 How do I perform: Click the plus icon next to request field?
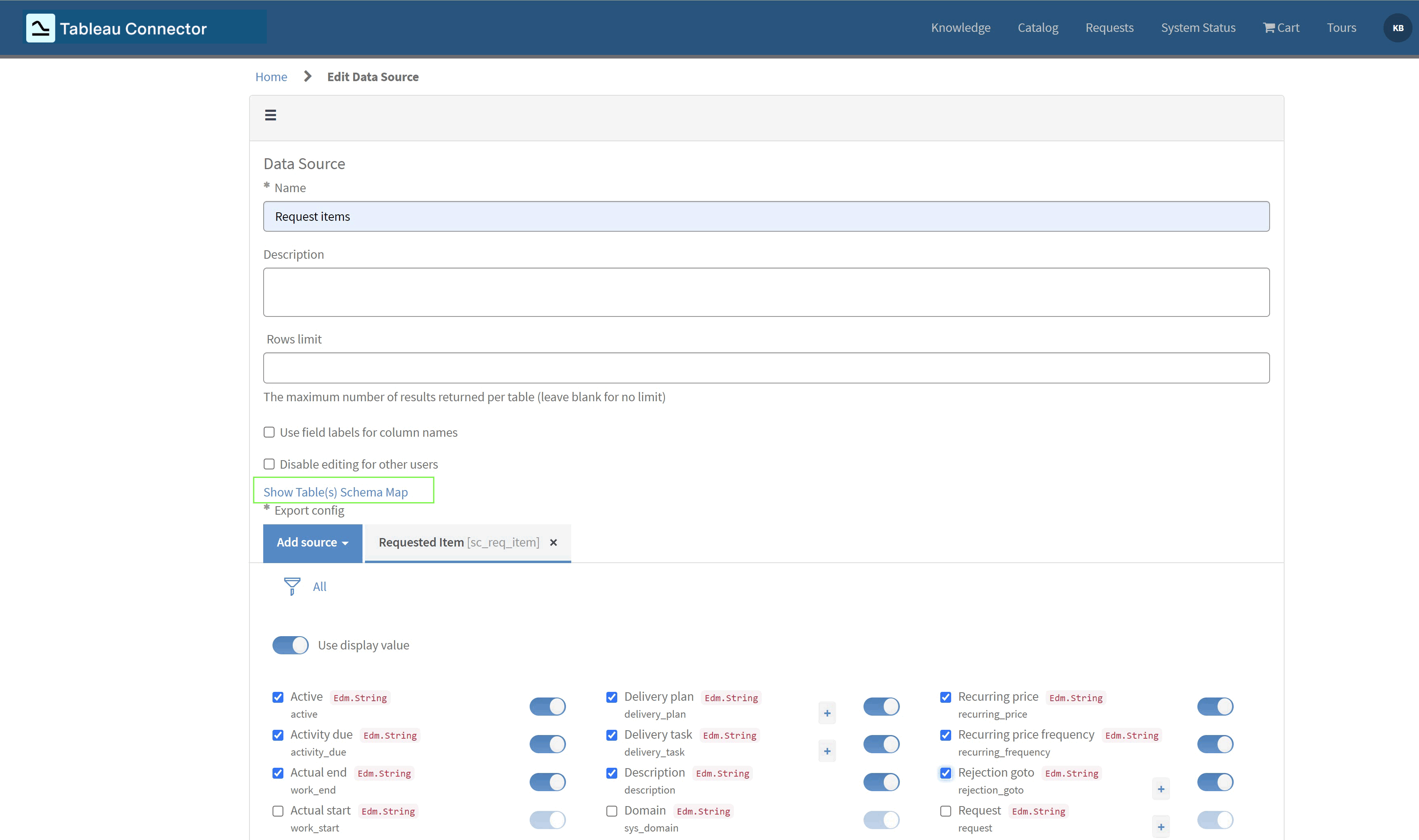pos(1160,826)
